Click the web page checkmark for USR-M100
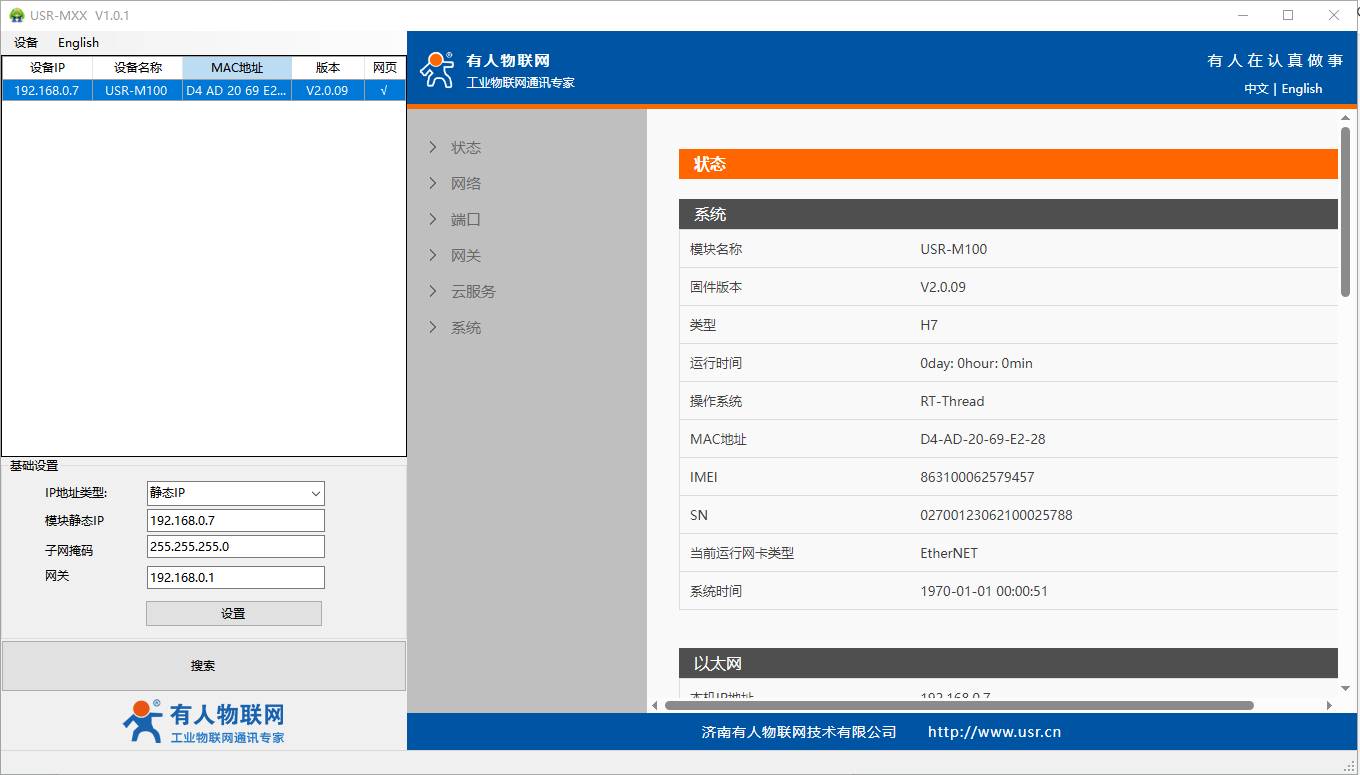Screen dimensions: 1360x775 coord(384,91)
